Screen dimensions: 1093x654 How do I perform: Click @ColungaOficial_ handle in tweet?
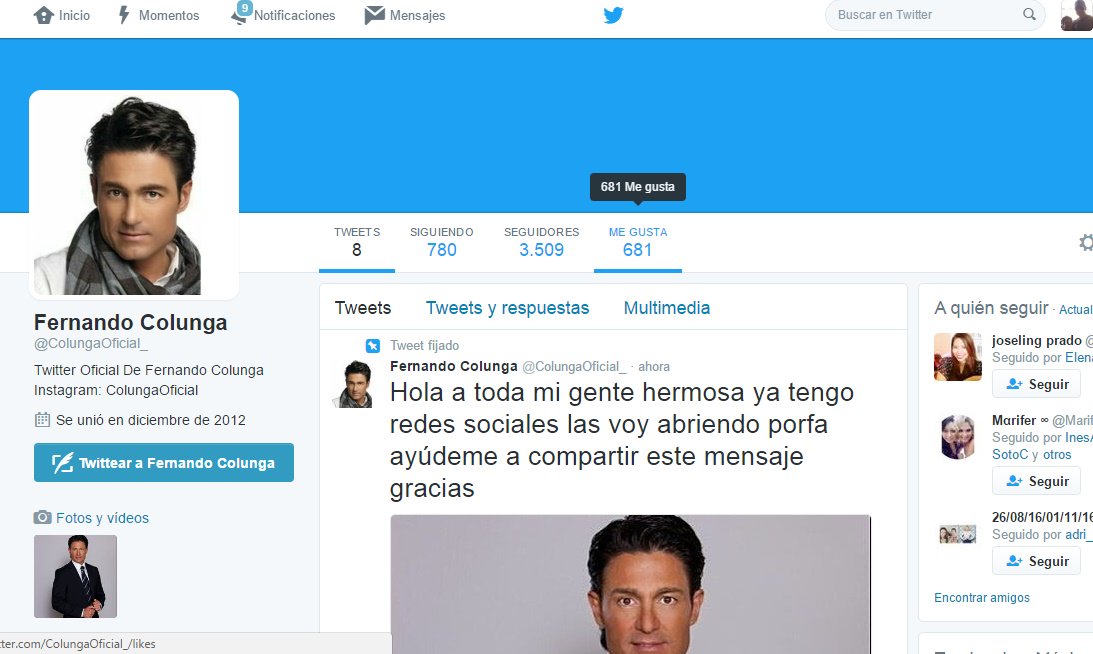tap(574, 366)
